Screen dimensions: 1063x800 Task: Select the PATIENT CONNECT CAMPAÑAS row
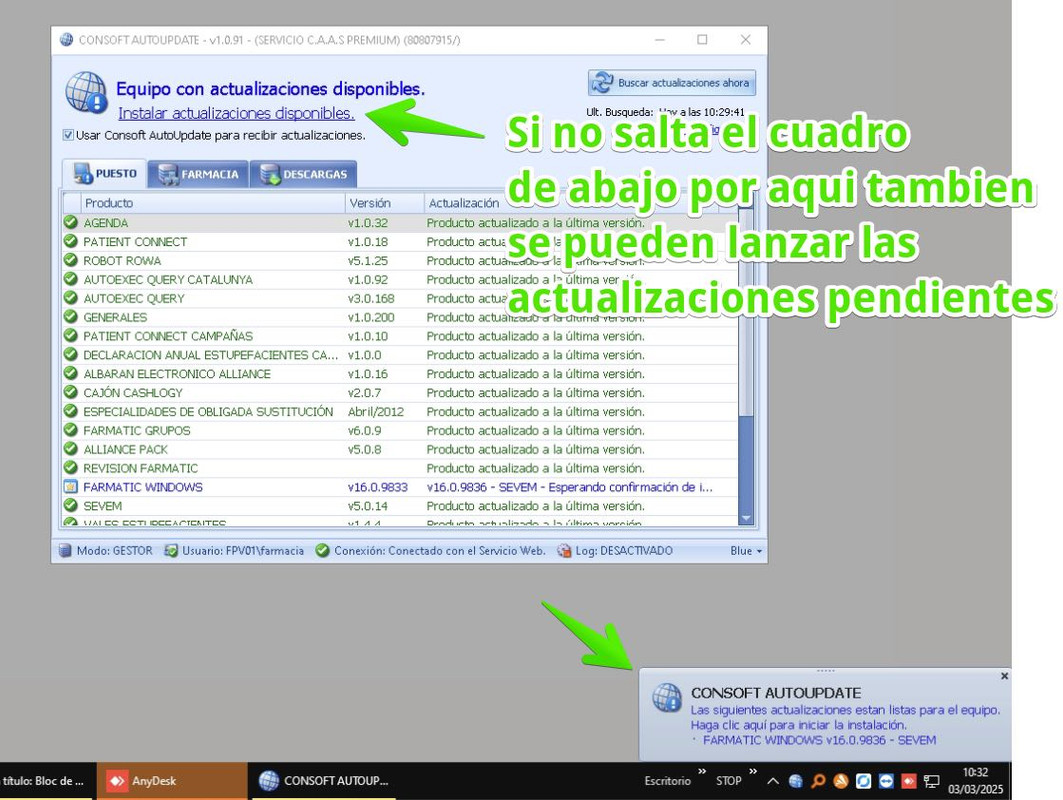(400, 336)
